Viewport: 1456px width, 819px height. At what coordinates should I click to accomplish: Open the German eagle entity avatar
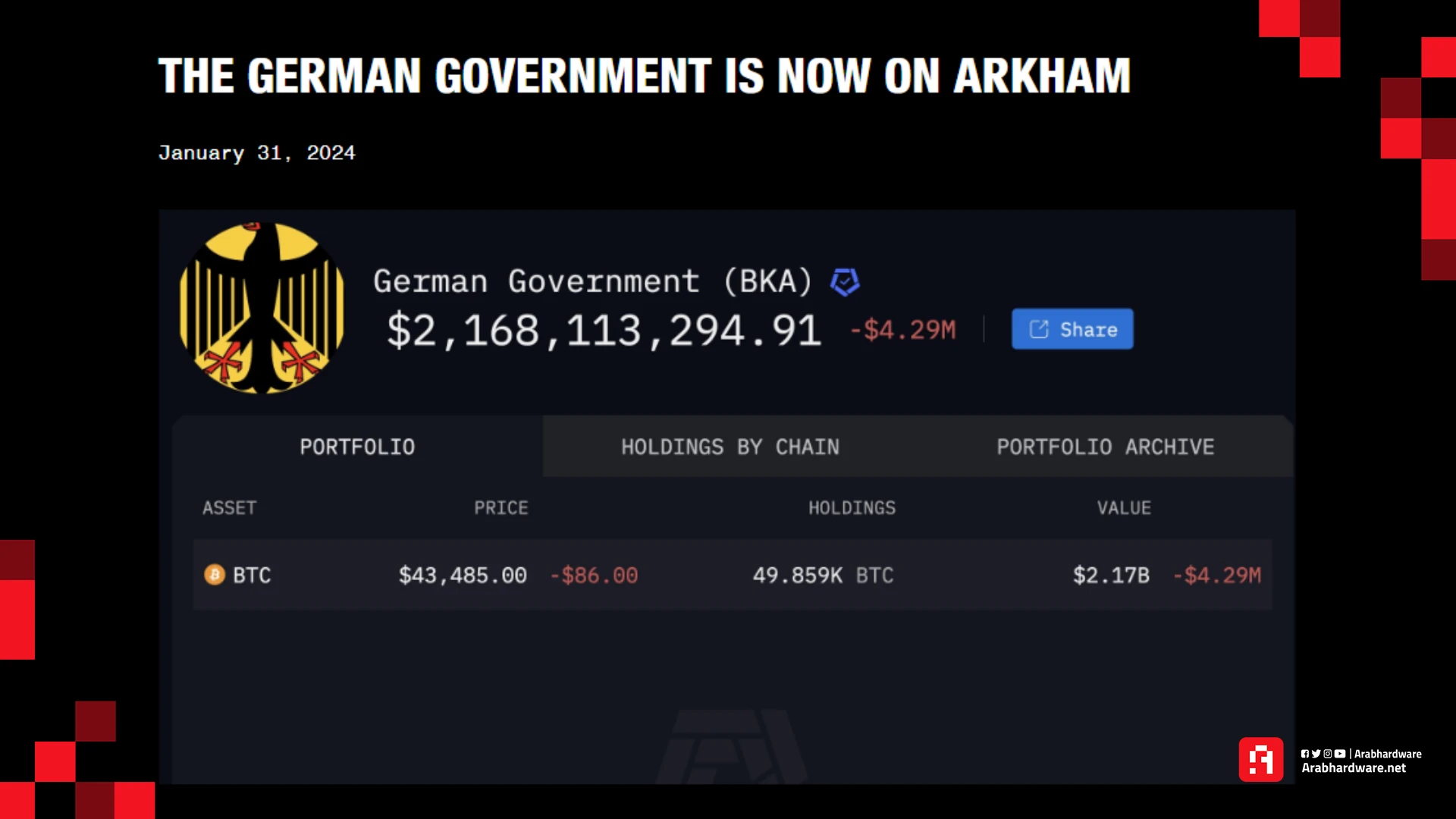(262, 308)
